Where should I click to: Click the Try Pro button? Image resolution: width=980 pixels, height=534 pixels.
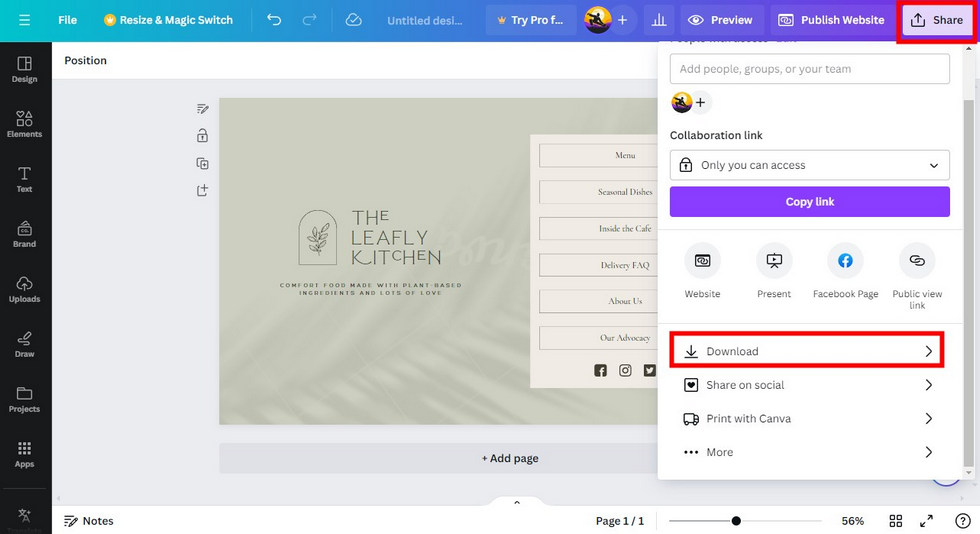[x=531, y=20]
